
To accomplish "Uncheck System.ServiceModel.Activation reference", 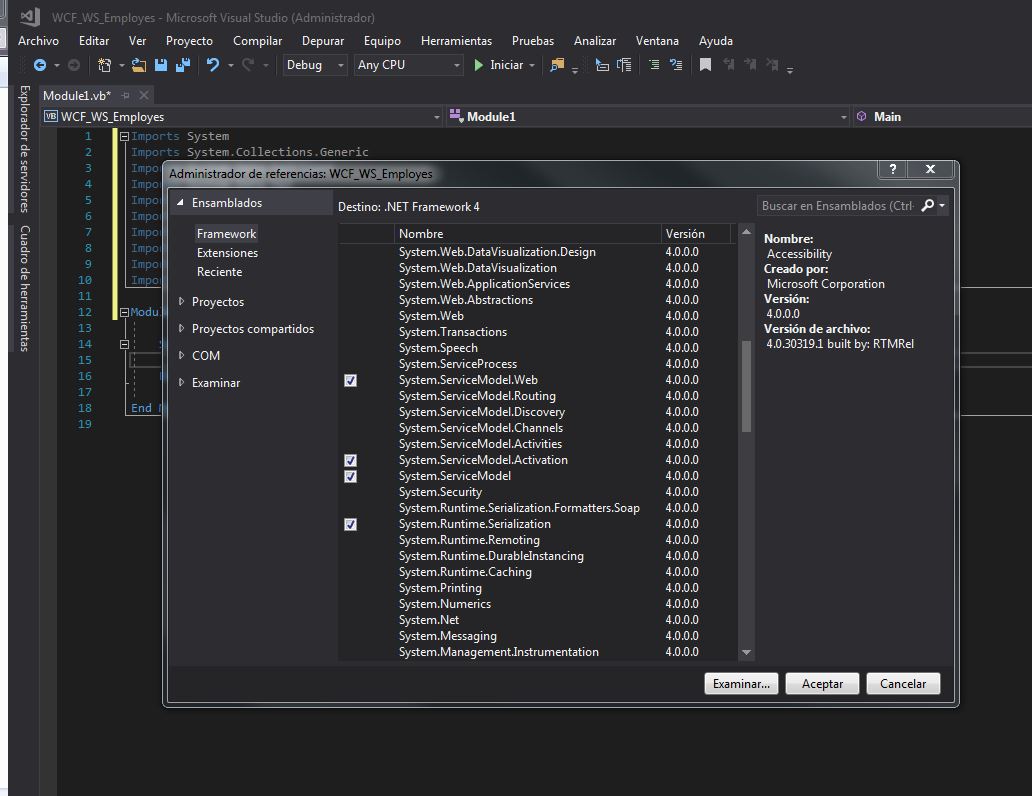I will tap(350, 460).
